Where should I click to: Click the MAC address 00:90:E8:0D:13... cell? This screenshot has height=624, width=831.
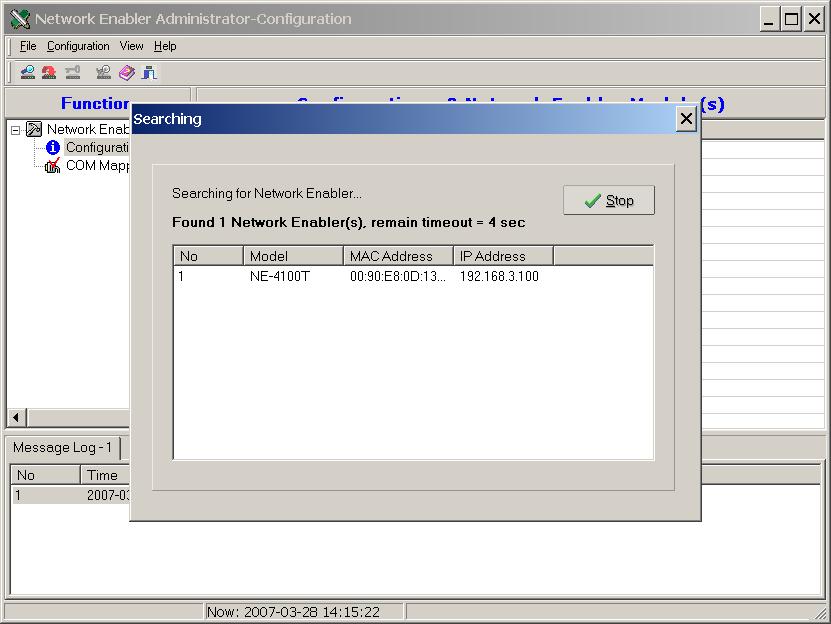point(397,276)
